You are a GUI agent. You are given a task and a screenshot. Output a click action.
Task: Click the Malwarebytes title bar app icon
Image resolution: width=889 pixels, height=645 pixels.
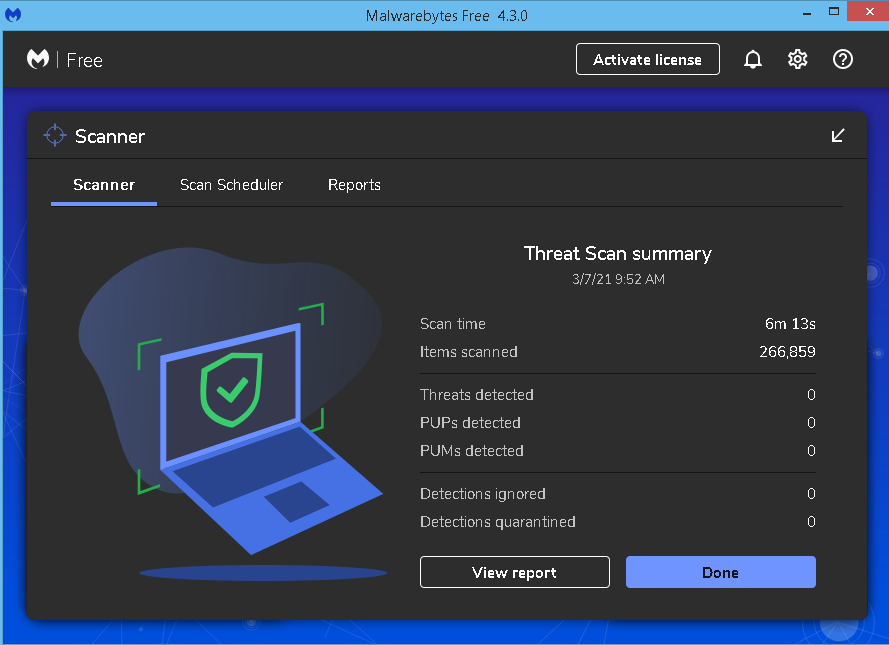13,15
